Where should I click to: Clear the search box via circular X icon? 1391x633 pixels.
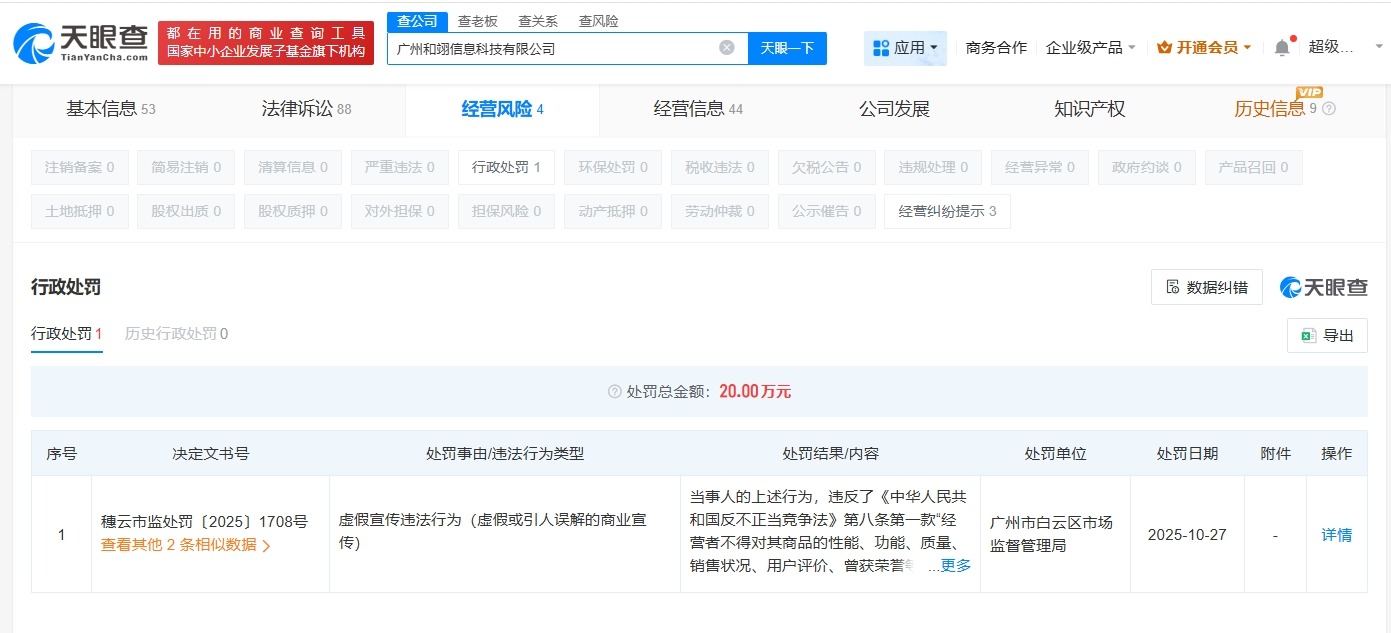point(725,47)
